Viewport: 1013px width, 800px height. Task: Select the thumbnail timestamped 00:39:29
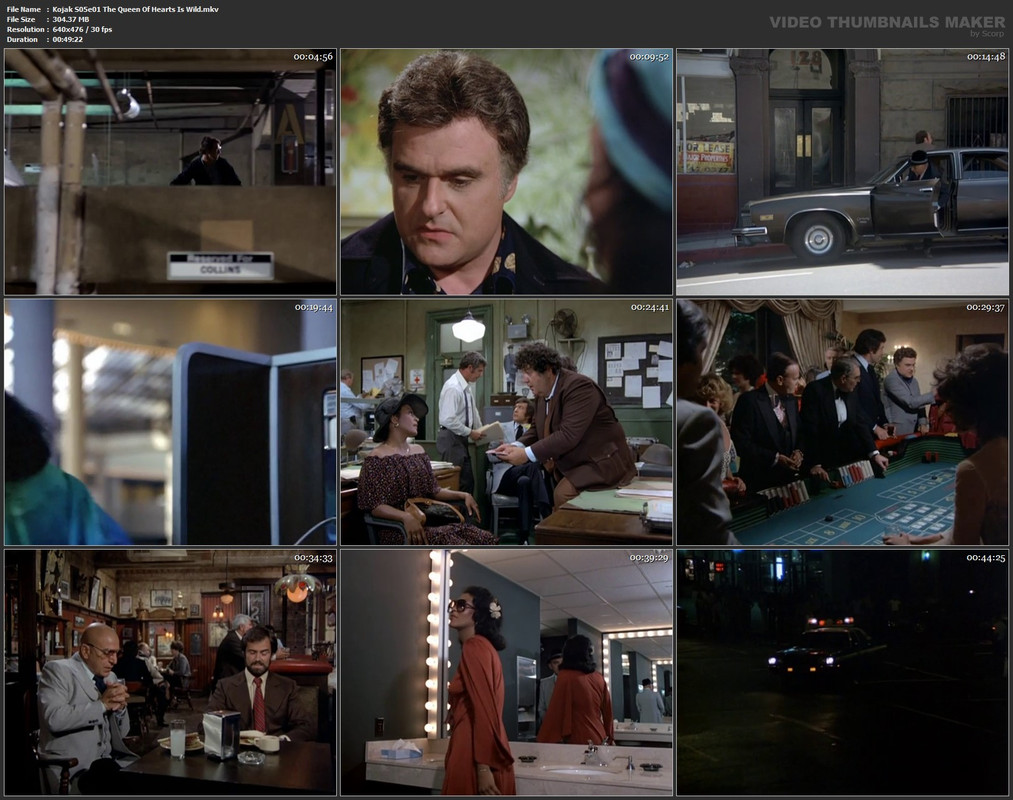pyautogui.click(x=506, y=673)
